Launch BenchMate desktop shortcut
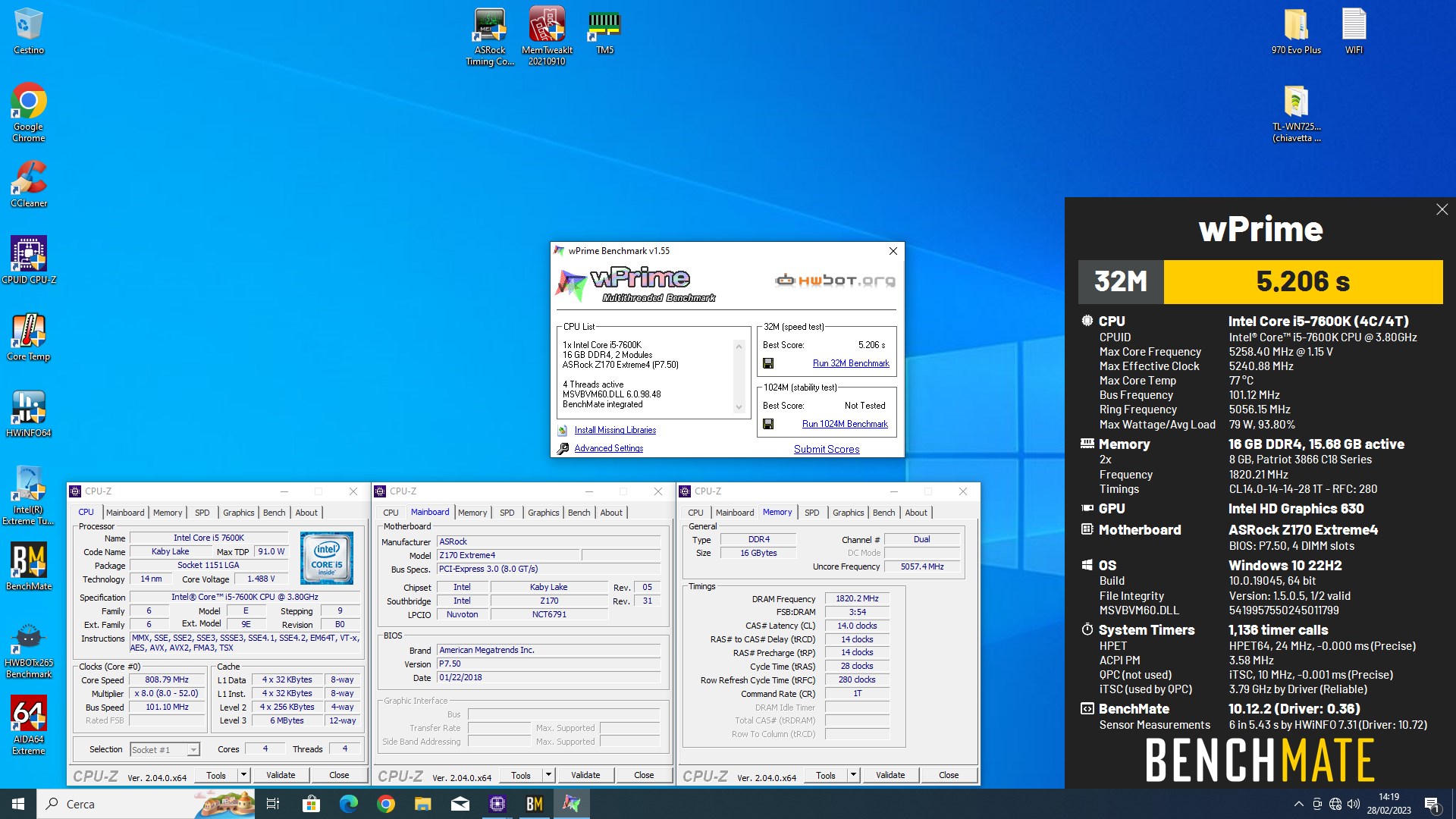1456x819 pixels. 29,566
